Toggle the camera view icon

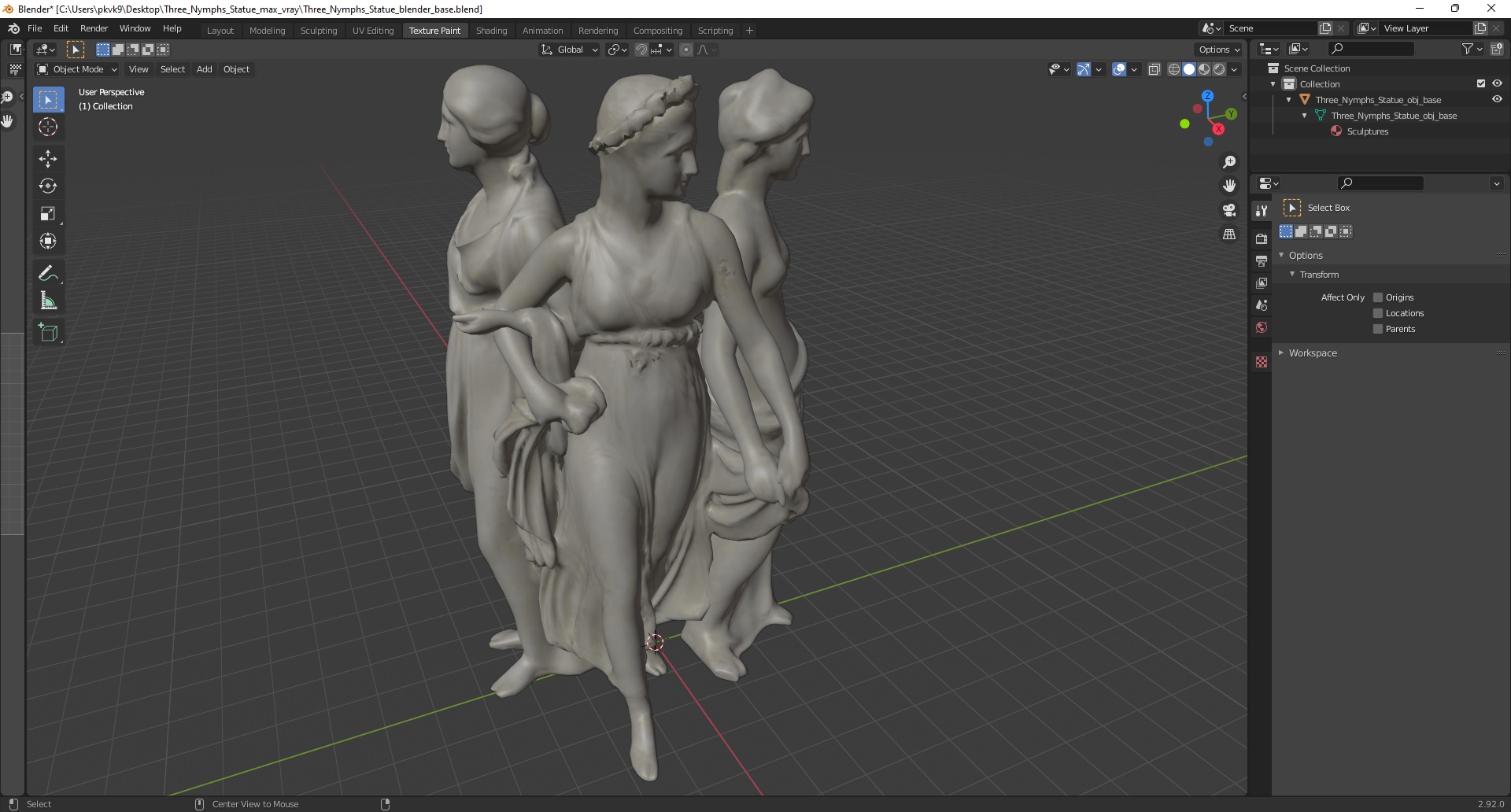pyautogui.click(x=1228, y=210)
